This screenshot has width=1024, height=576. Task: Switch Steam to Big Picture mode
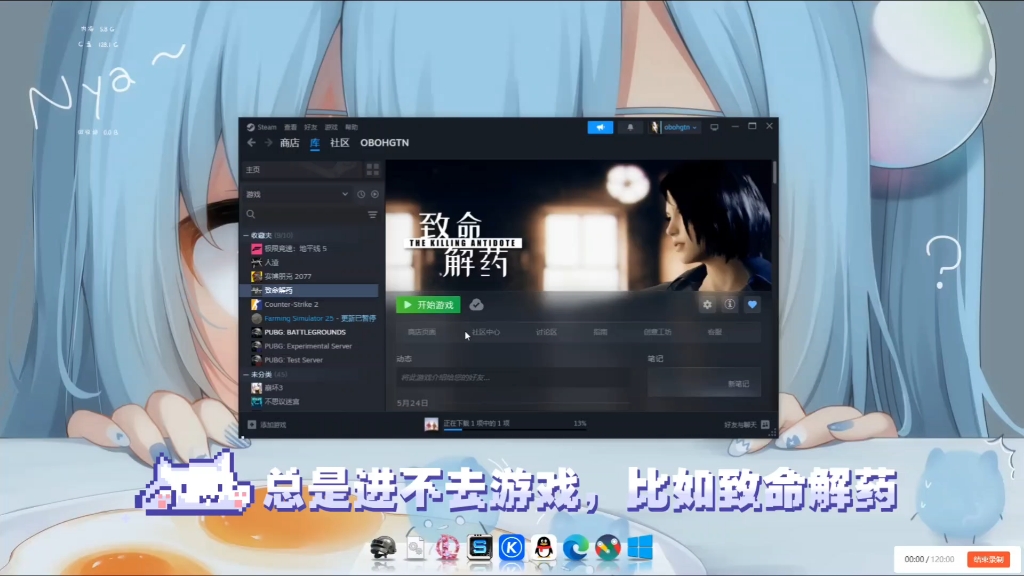coord(714,127)
